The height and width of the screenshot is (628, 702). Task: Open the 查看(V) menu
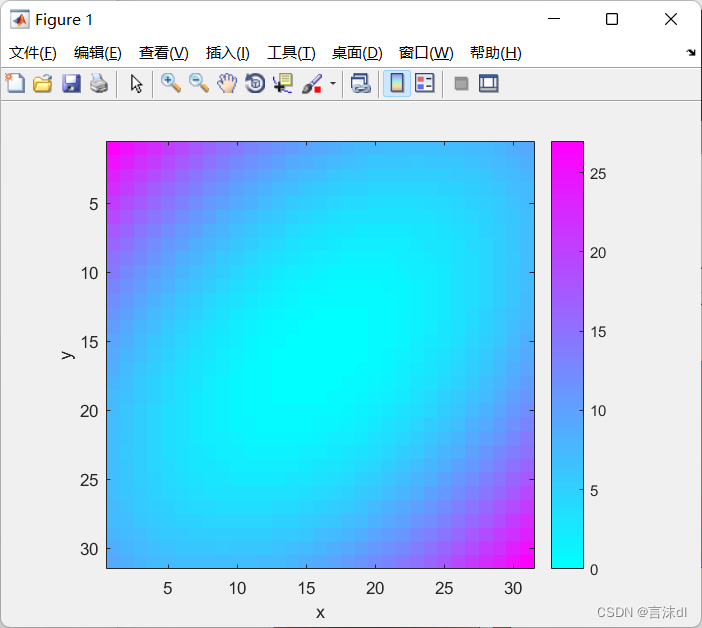click(163, 53)
